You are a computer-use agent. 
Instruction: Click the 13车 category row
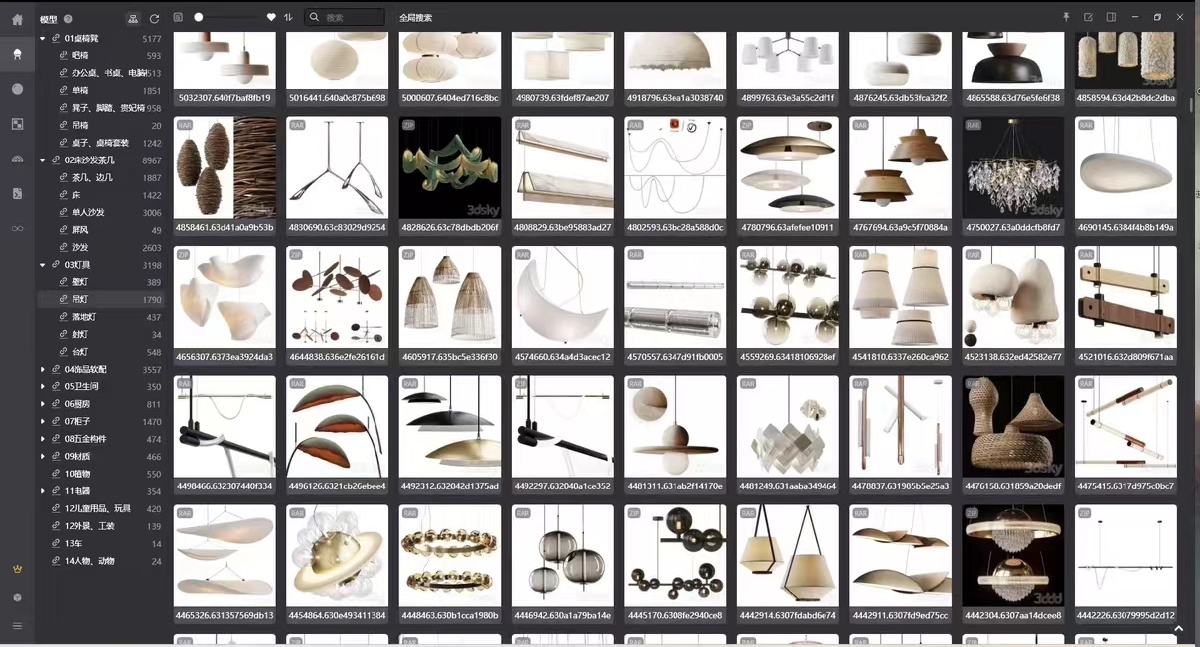(100, 544)
